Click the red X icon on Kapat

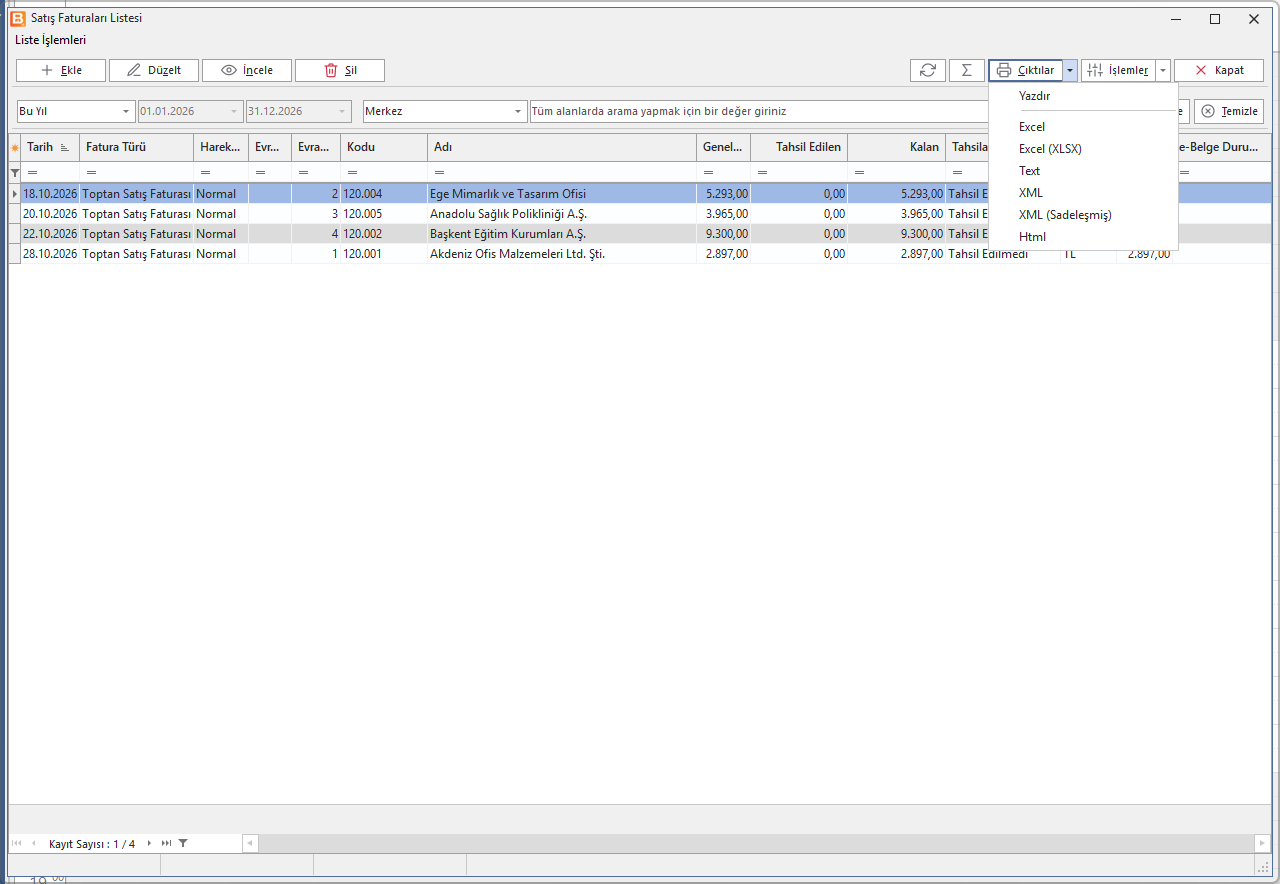[x=1201, y=70]
